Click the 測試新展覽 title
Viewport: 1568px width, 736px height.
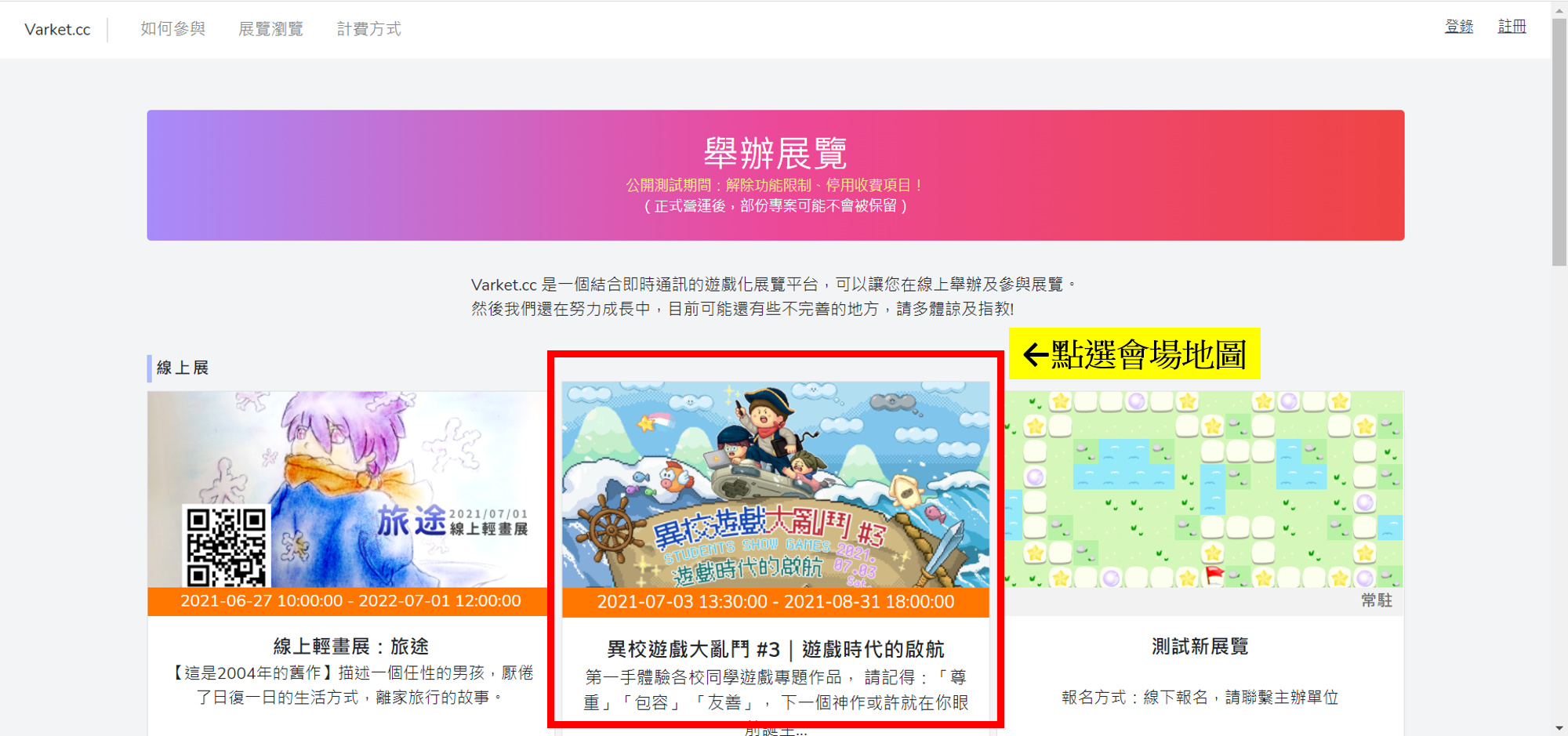tap(1200, 647)
